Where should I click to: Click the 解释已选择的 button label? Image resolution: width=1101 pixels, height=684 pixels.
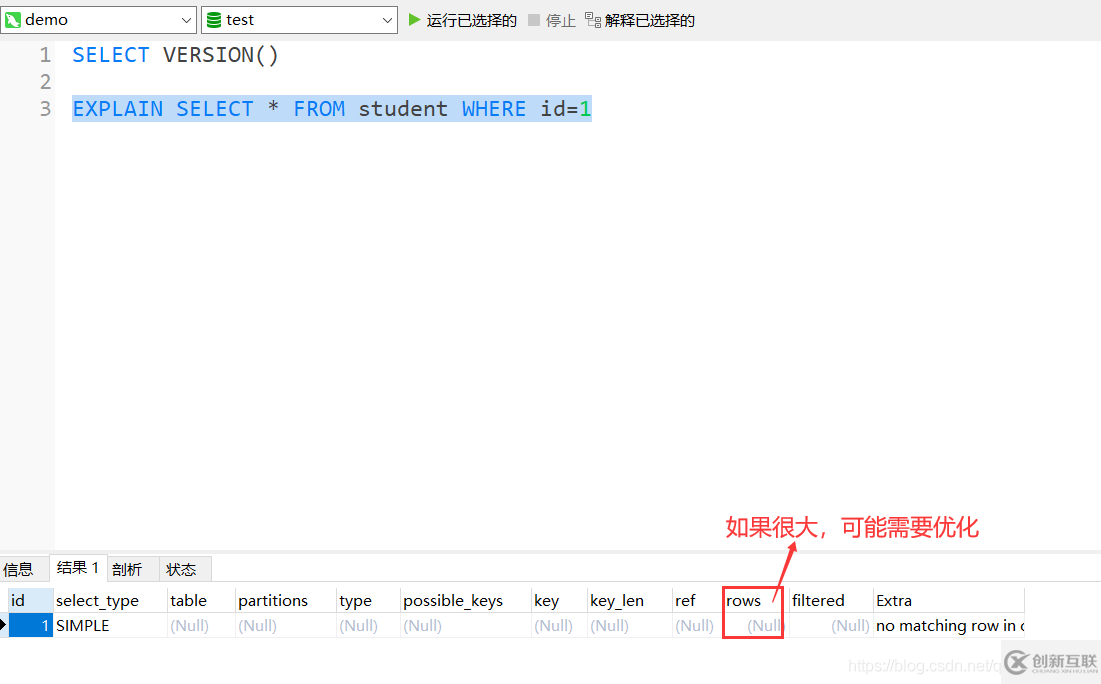pyautogui.click(x=650, y=20)
